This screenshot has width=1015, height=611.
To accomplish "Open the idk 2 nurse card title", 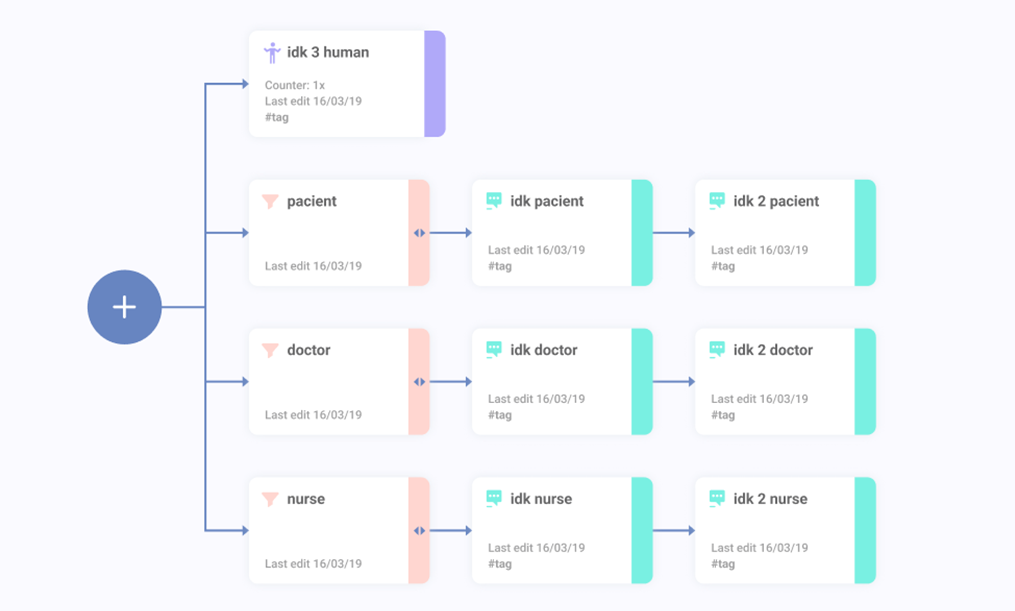I will pos(770,499).
